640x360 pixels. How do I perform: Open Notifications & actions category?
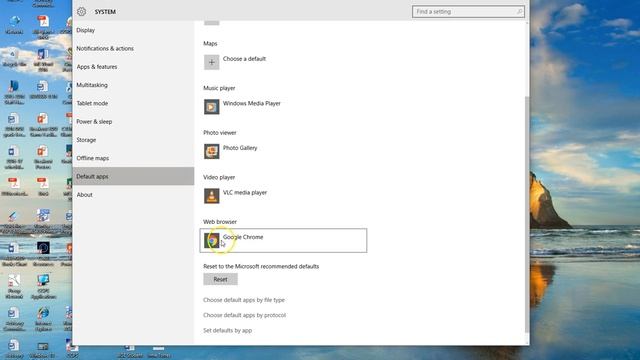[x=105, y=49]
